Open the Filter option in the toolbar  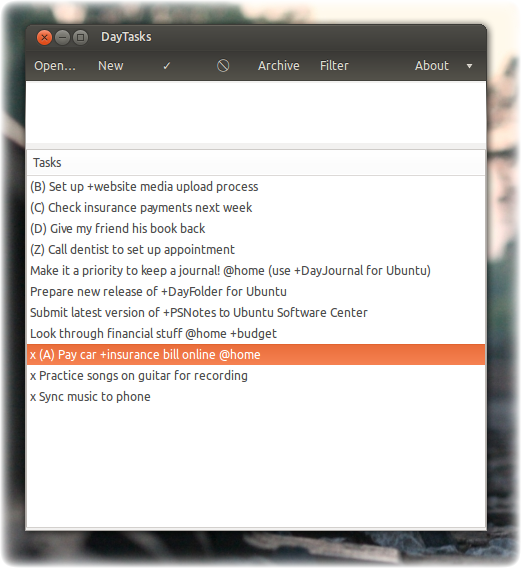pos(334,66)
